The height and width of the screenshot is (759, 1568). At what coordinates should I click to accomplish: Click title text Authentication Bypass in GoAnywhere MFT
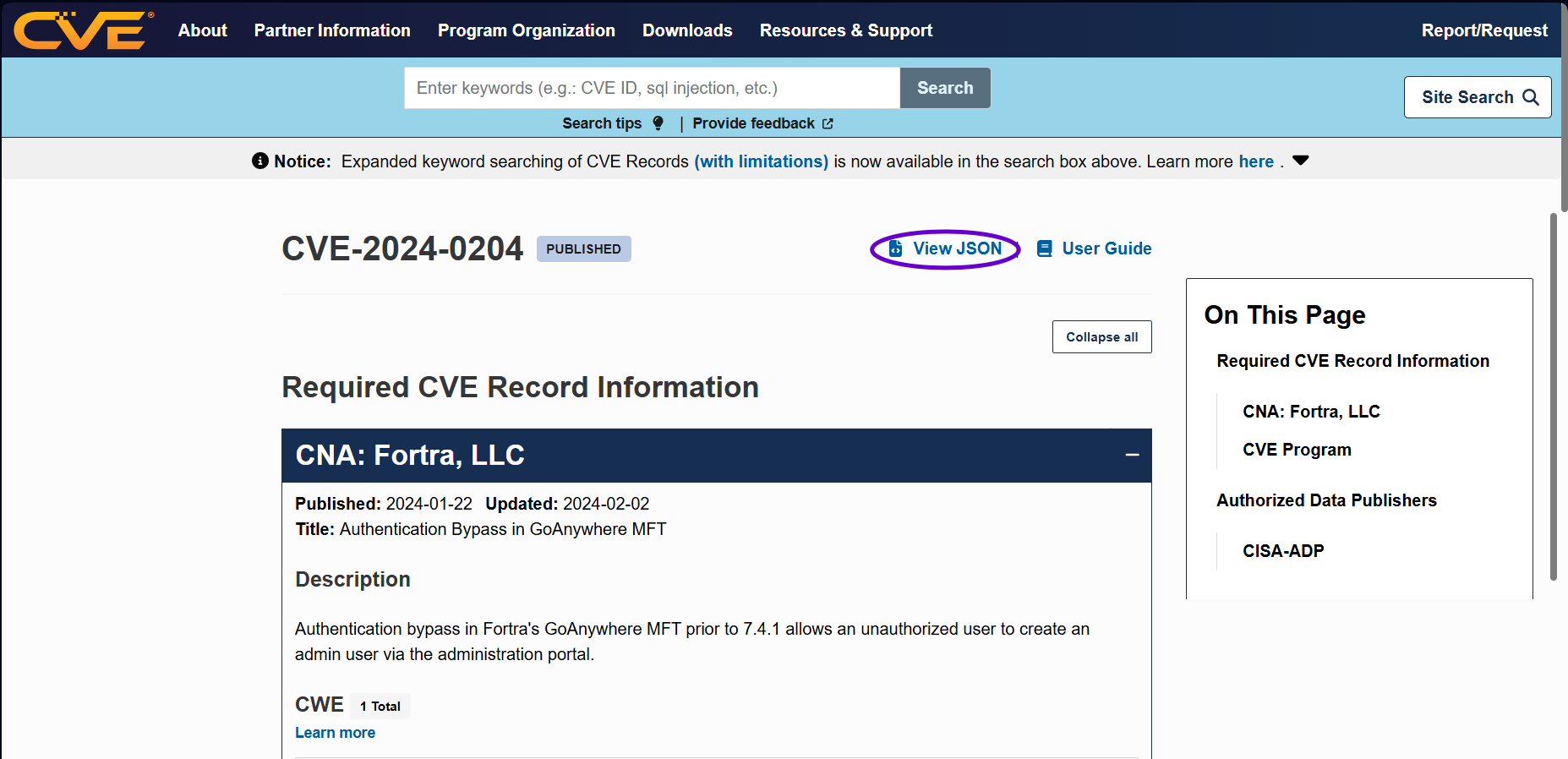click(x=503, y=529)
